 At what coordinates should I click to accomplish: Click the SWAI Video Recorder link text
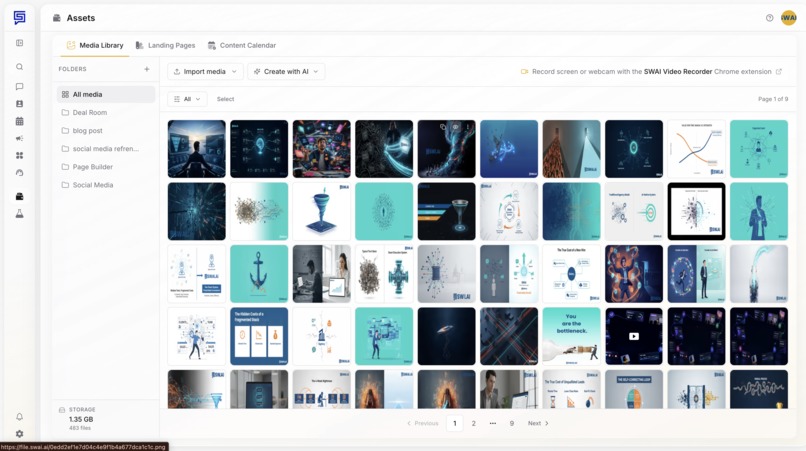click(x=677, y=71)
